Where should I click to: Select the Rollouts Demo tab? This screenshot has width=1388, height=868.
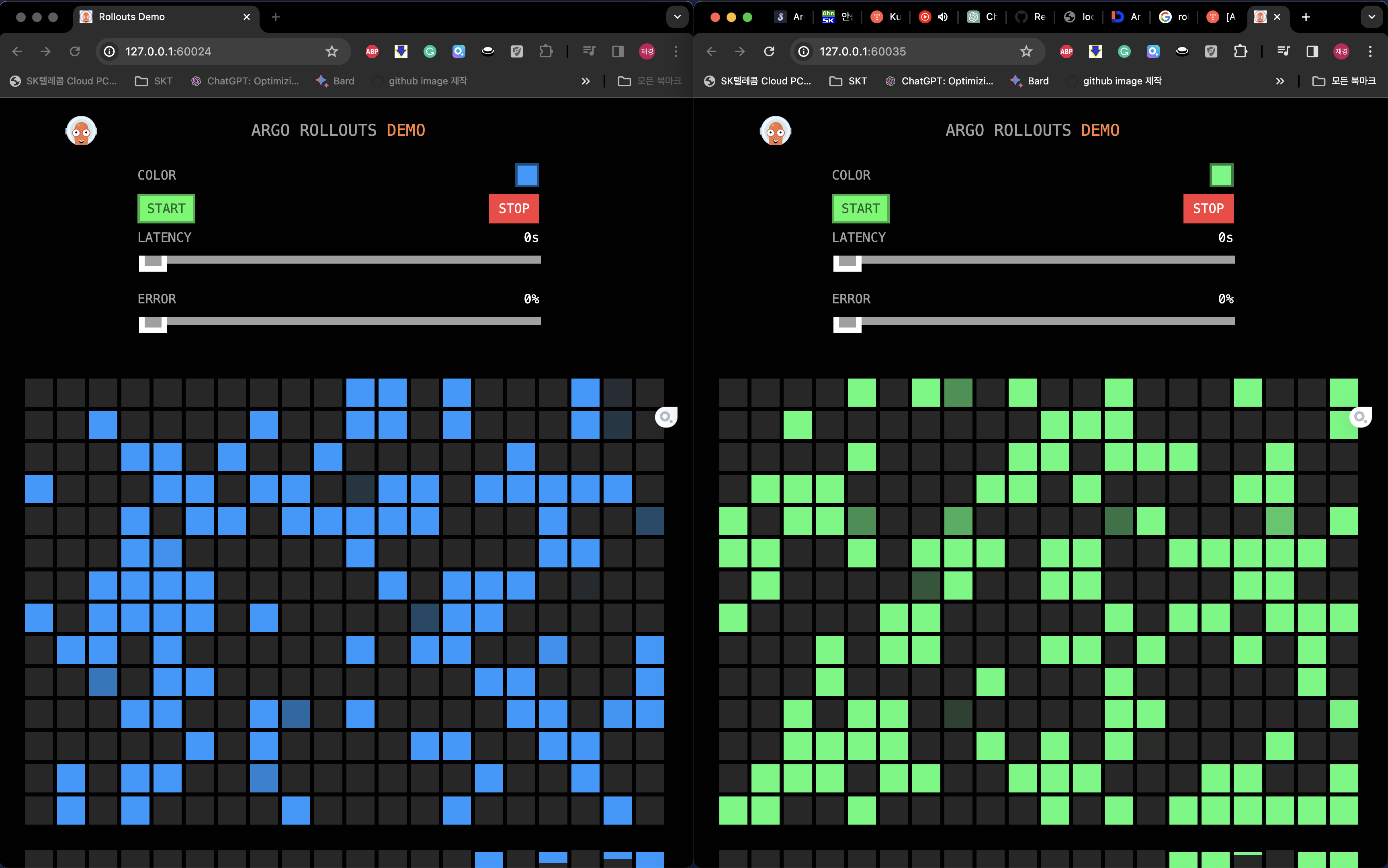[166, 17]
